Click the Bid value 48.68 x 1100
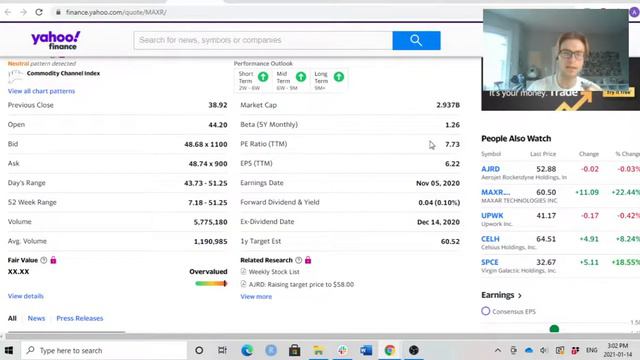Viewport: 640px width, 360px height. click(x=206, y=144)
